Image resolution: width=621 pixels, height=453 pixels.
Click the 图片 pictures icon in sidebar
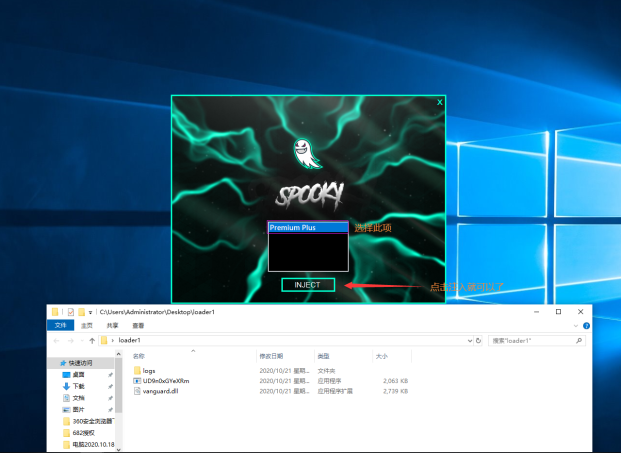66,409
